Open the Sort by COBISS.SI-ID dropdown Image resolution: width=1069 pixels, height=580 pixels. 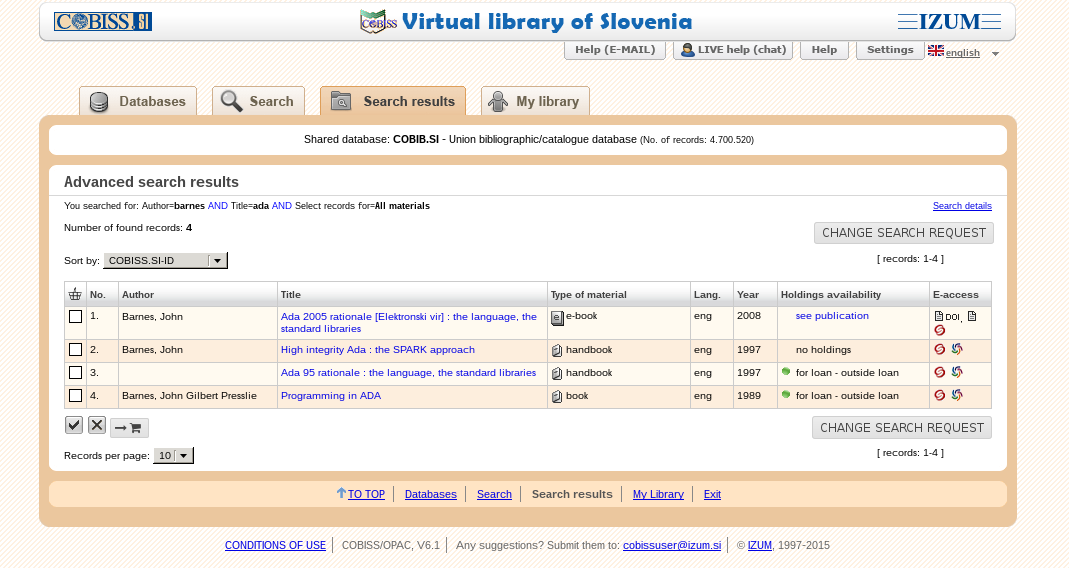pyautogui.click(x=166, y=260)
